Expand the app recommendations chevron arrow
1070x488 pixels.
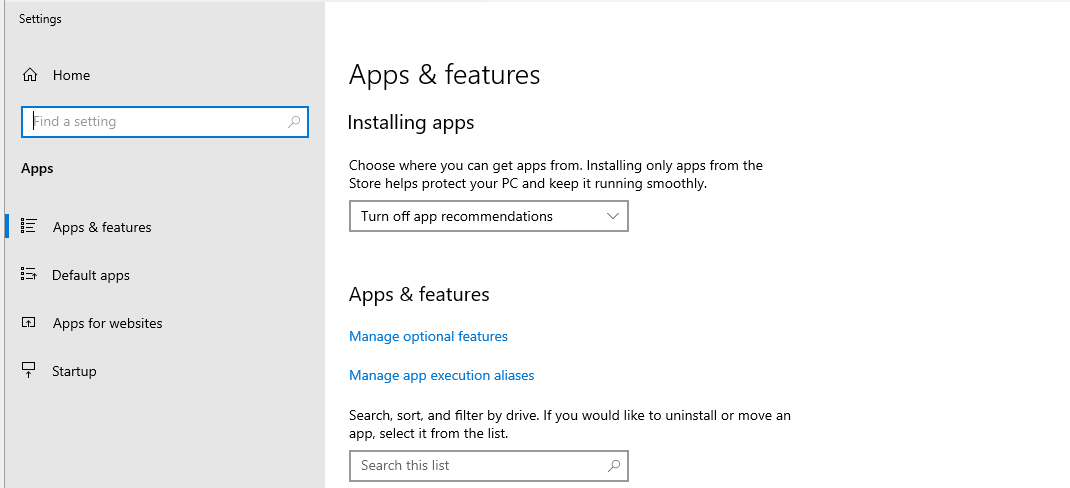[x=613, y=216]
